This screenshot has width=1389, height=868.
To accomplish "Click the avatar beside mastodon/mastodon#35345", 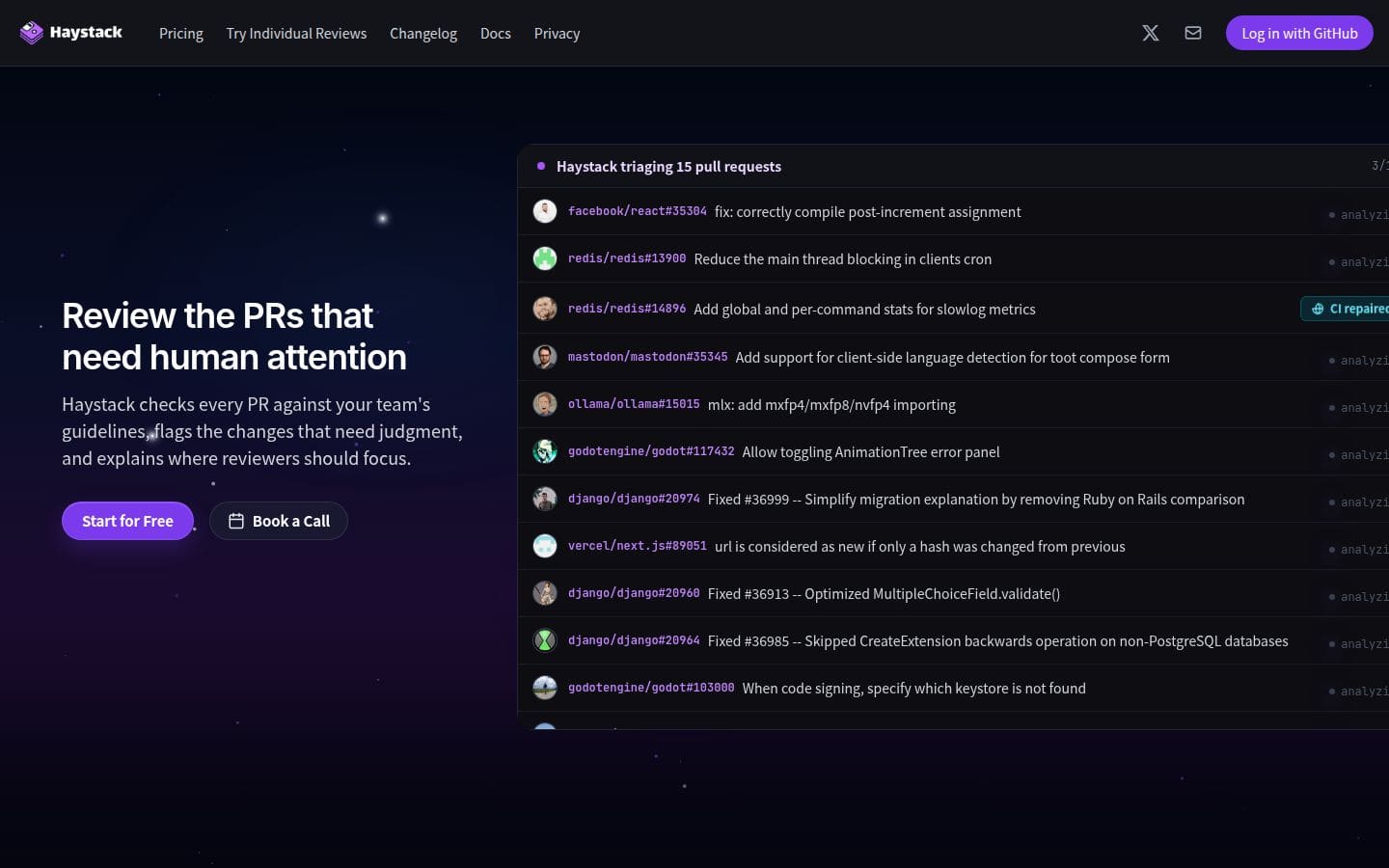I will click(545, 357).
